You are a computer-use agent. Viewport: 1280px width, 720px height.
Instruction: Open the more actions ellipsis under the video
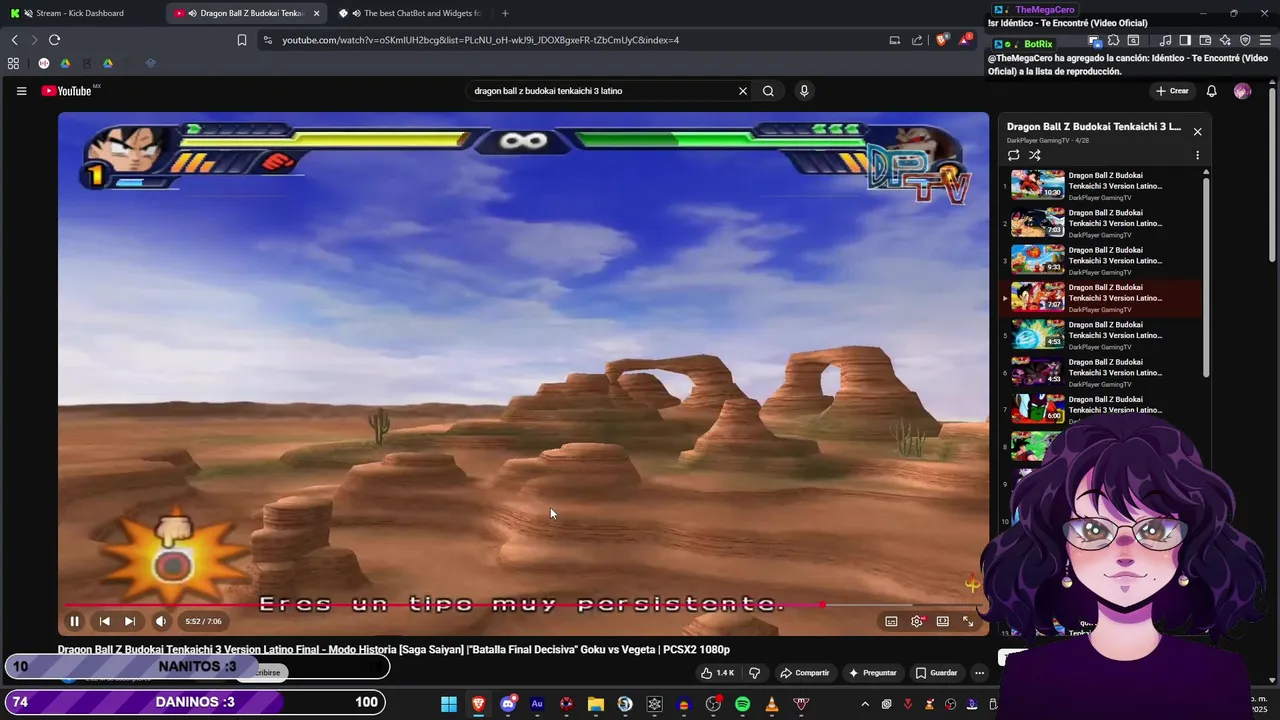[980, 673]
